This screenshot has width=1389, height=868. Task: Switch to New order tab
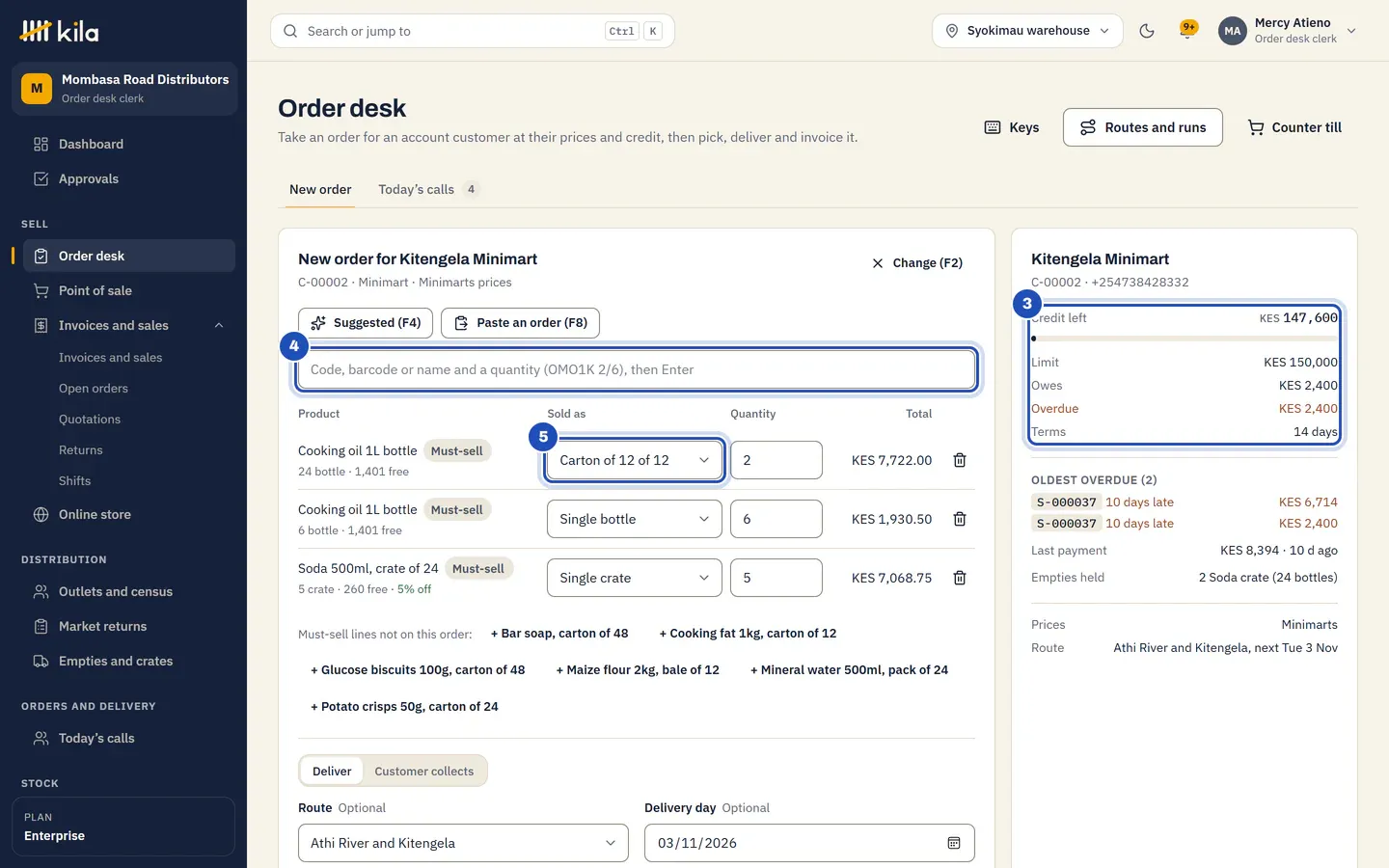pos(320,189)
